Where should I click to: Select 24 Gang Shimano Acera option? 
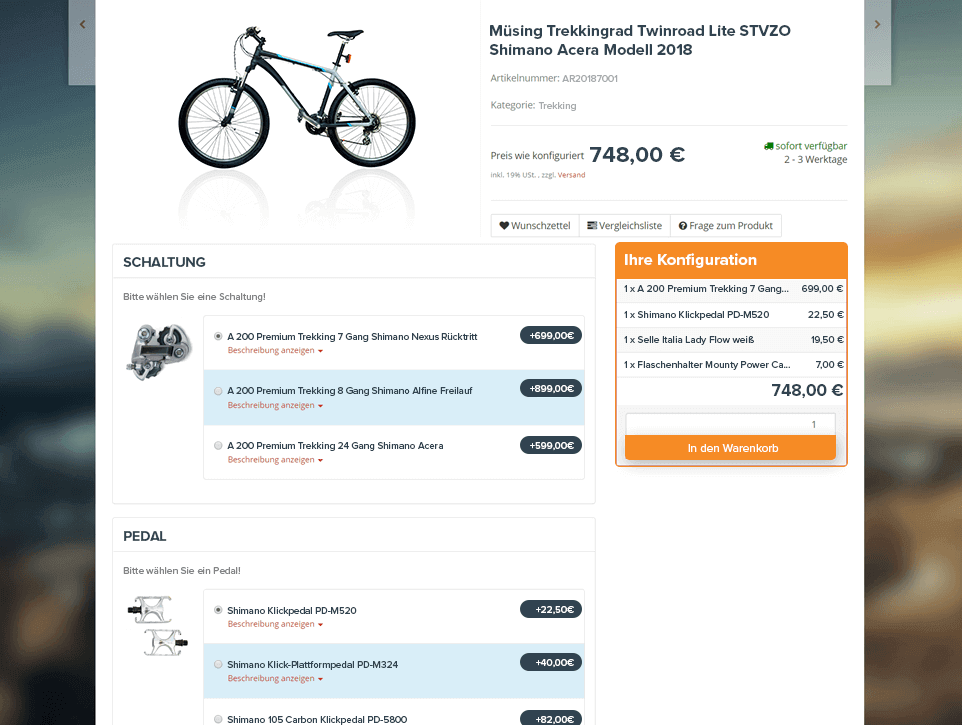click(218, 446)
